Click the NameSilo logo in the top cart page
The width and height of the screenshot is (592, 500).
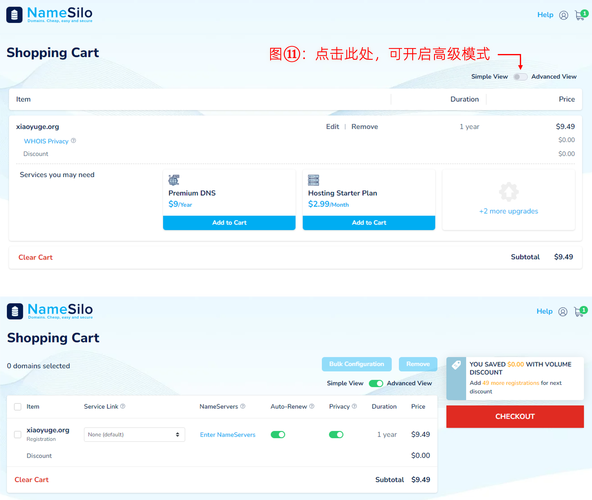point(49,14)
